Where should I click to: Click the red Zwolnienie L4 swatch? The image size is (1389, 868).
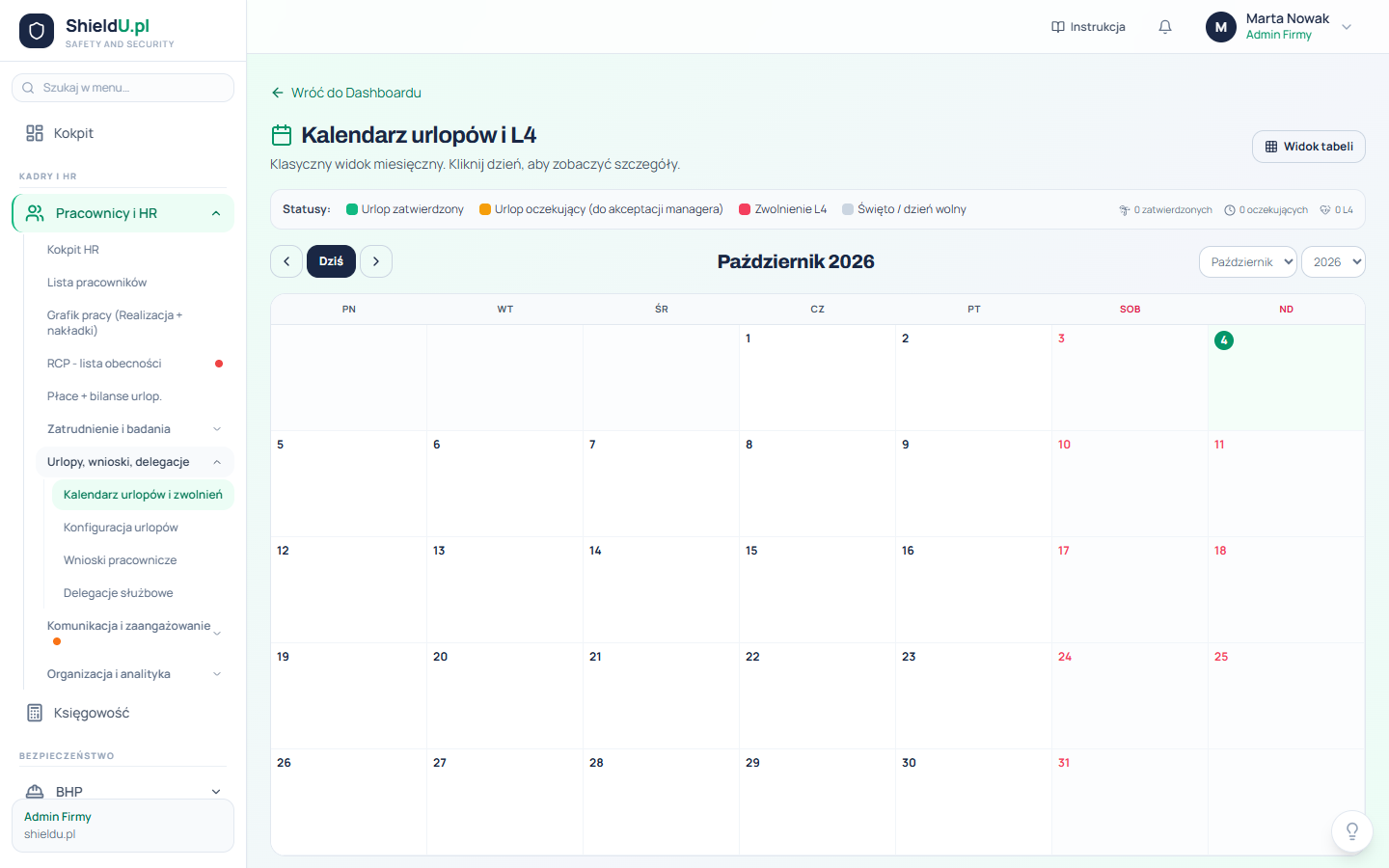click(745, 209)
